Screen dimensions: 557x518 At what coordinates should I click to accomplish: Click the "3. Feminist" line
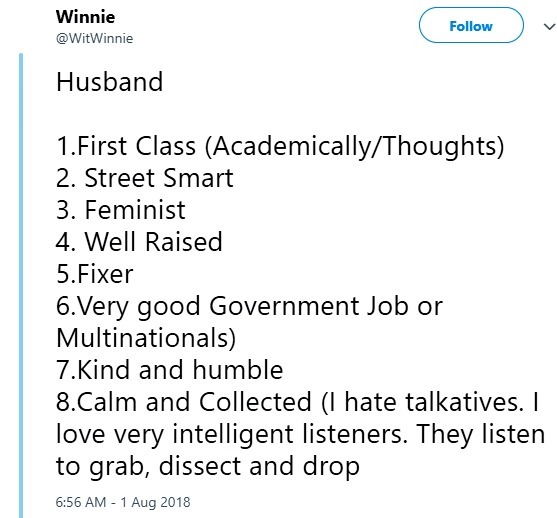pos(121,210)
